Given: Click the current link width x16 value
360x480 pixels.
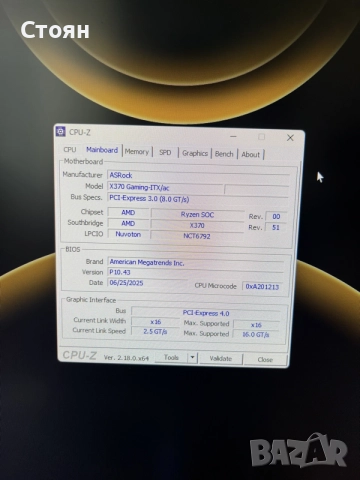Looking at the screenshot, I should tap(155, 322).
